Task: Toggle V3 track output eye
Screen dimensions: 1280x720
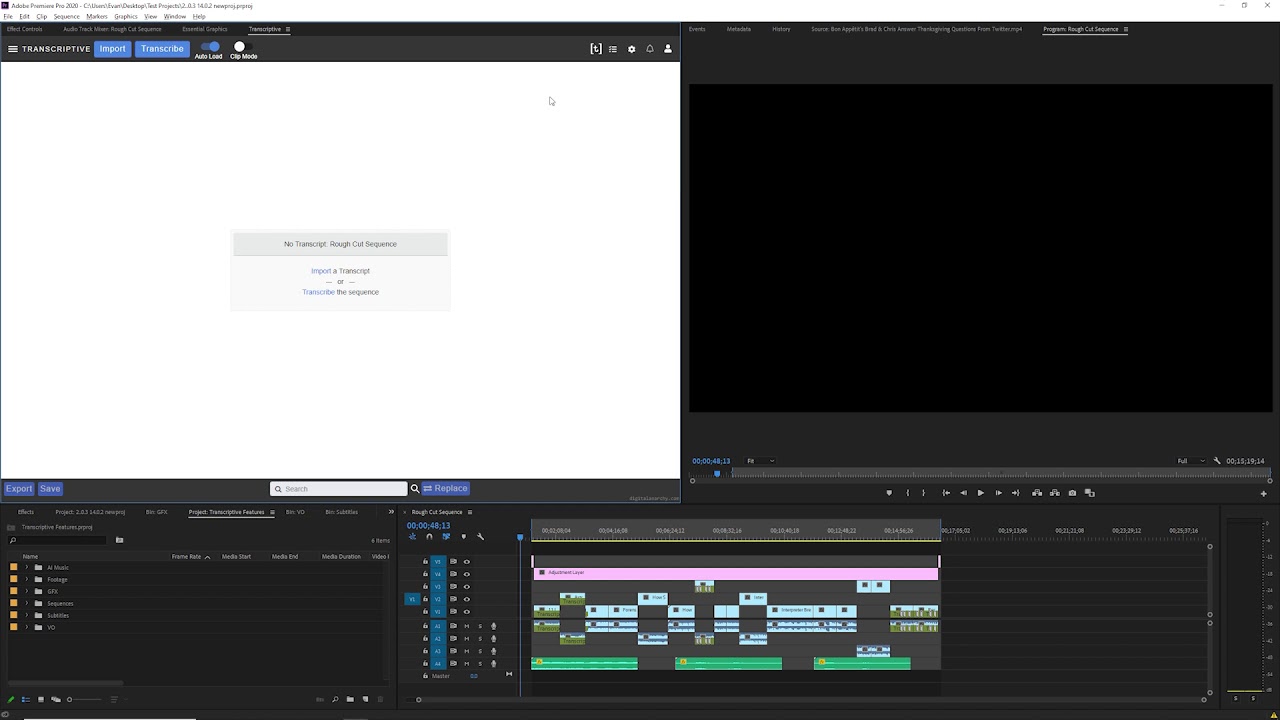Action: tap(466, 587)
